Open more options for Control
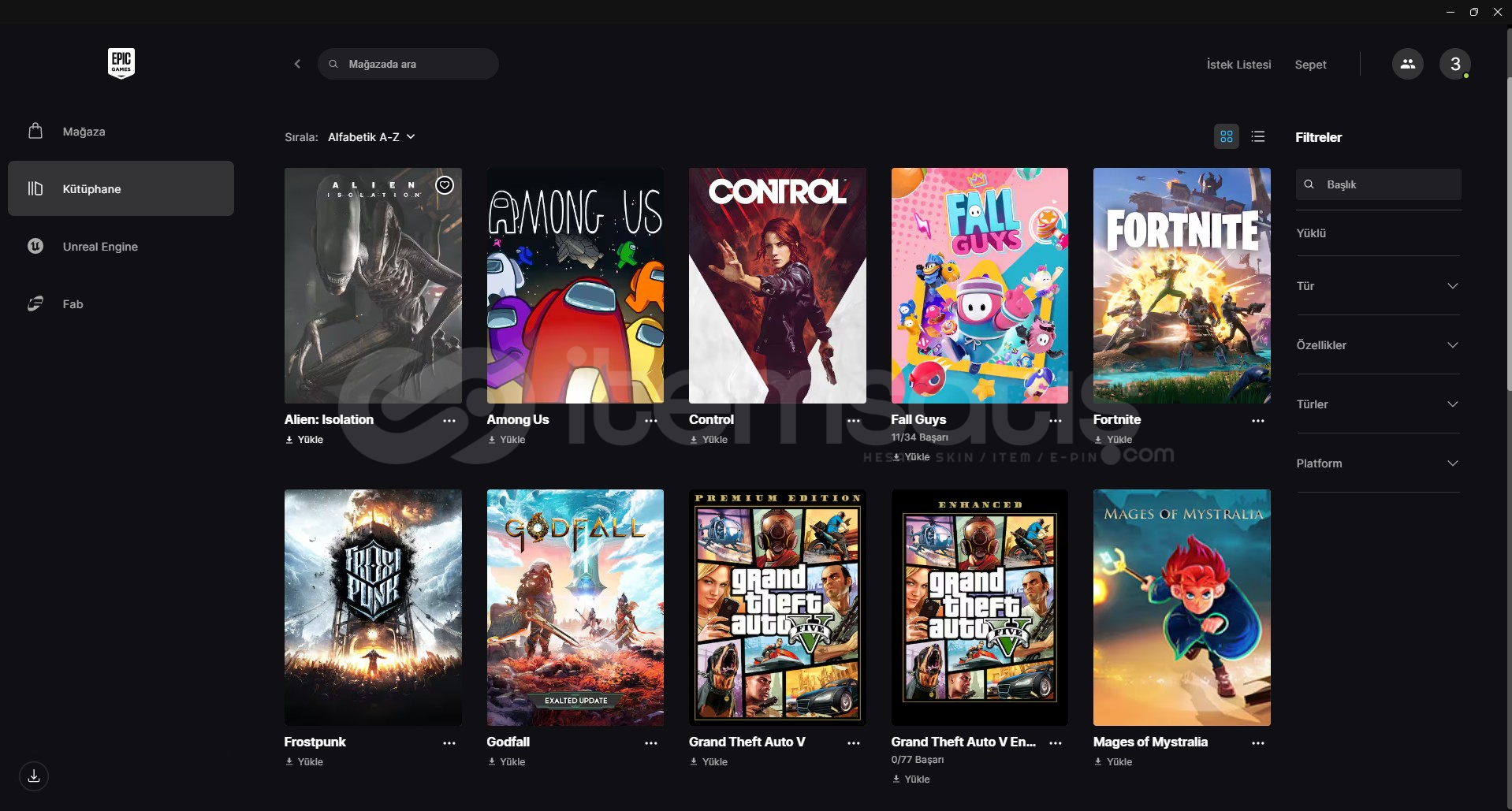Image resolution: width=1512 pixels, height=811 pixels. tap(854, 421)
